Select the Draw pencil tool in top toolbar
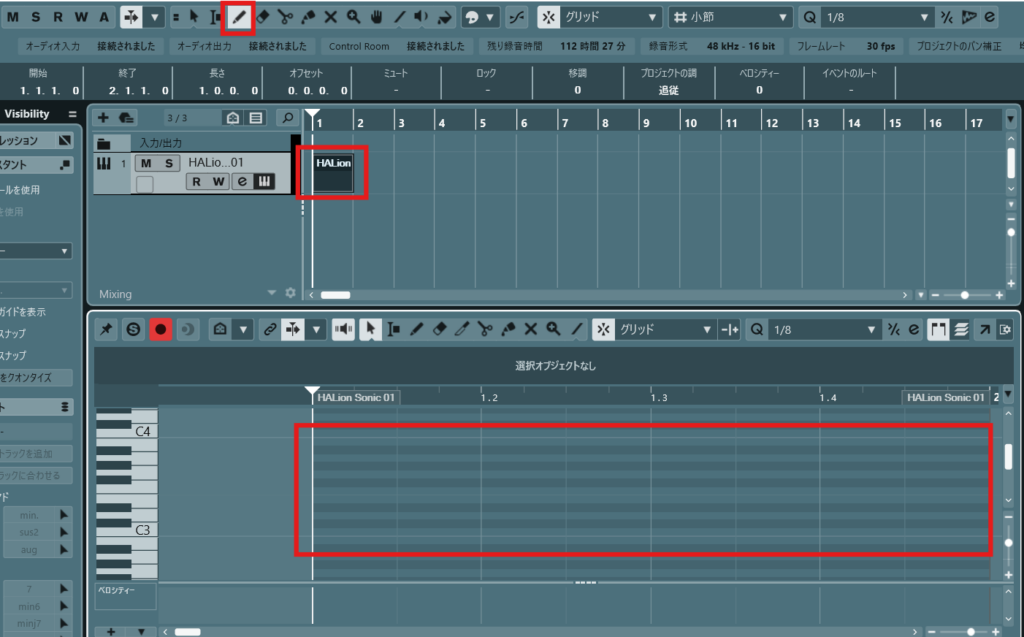 [239, 17]
